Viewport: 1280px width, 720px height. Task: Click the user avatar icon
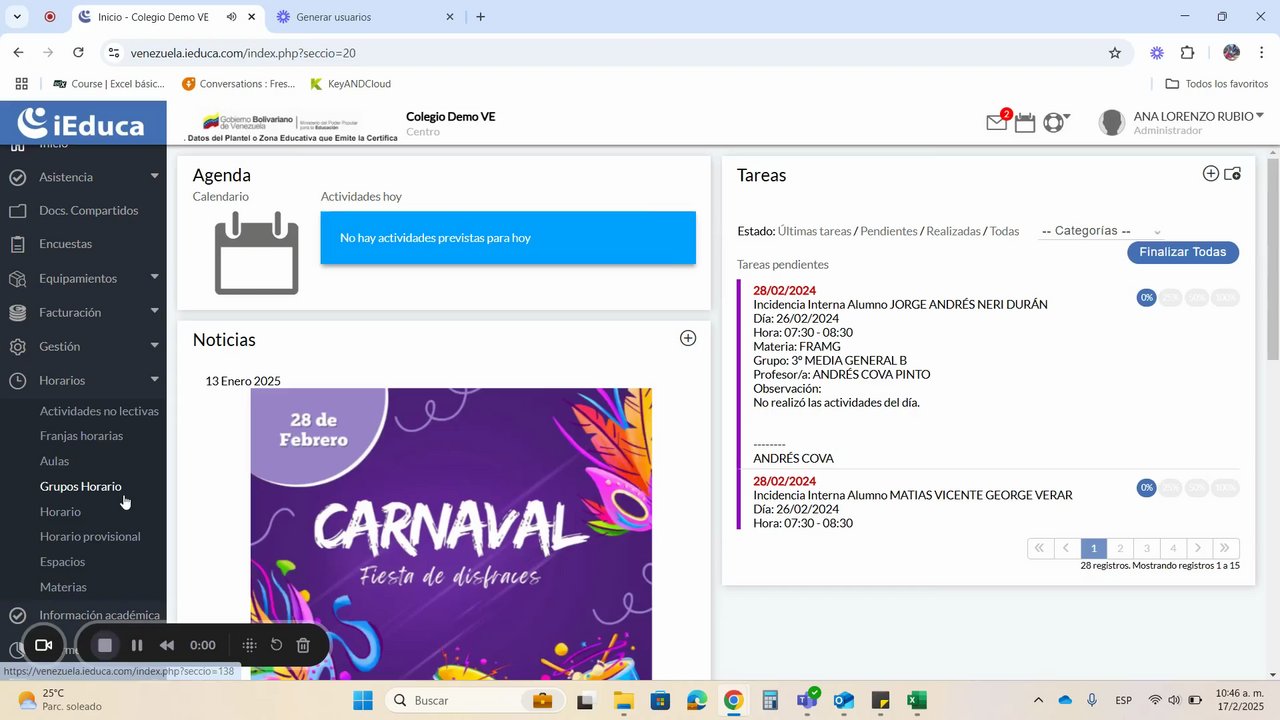(1111, 122)
